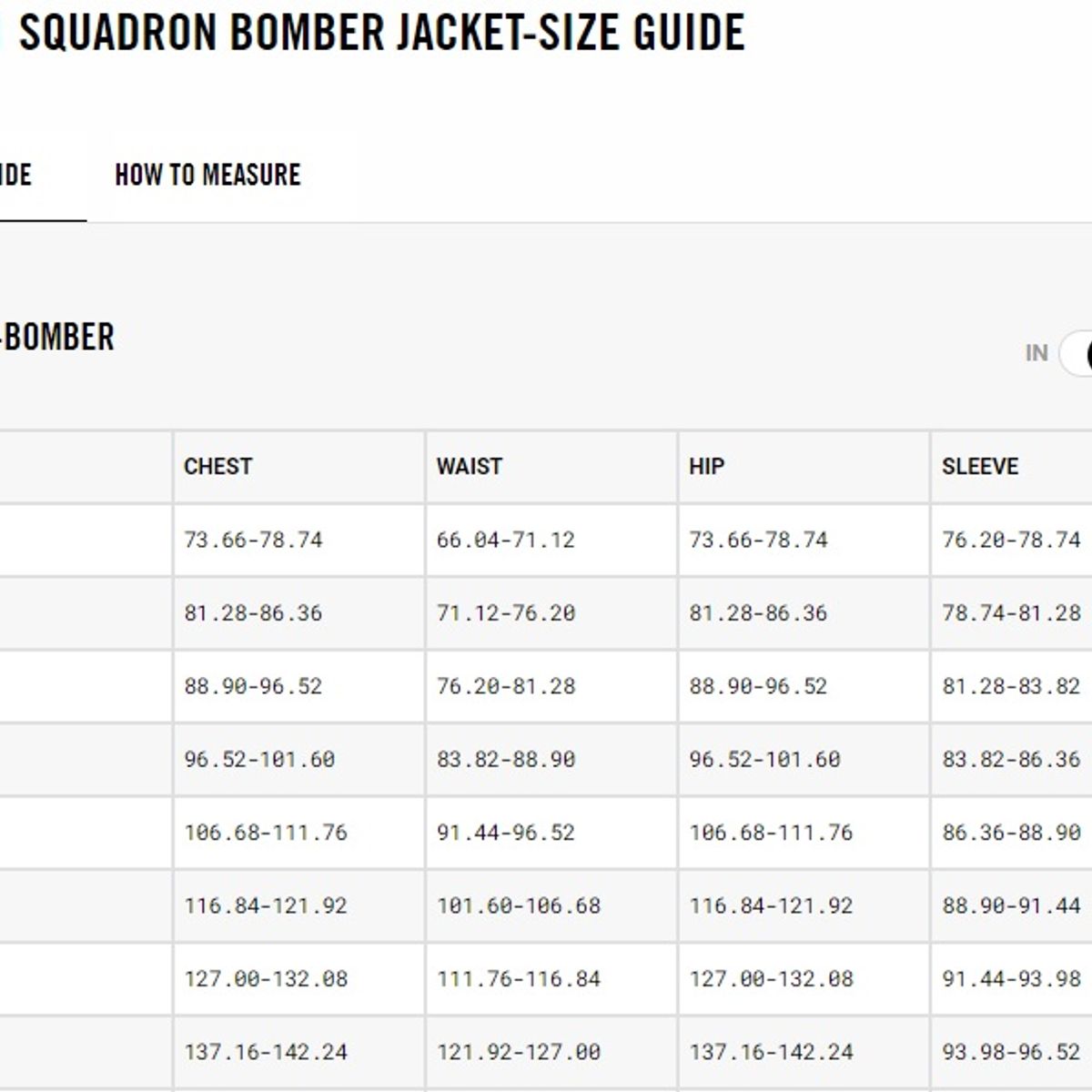Select waist measurement 83.82-88.90 cell
The height and width of the screenshot is (1092, 1092).
point(506,759)
